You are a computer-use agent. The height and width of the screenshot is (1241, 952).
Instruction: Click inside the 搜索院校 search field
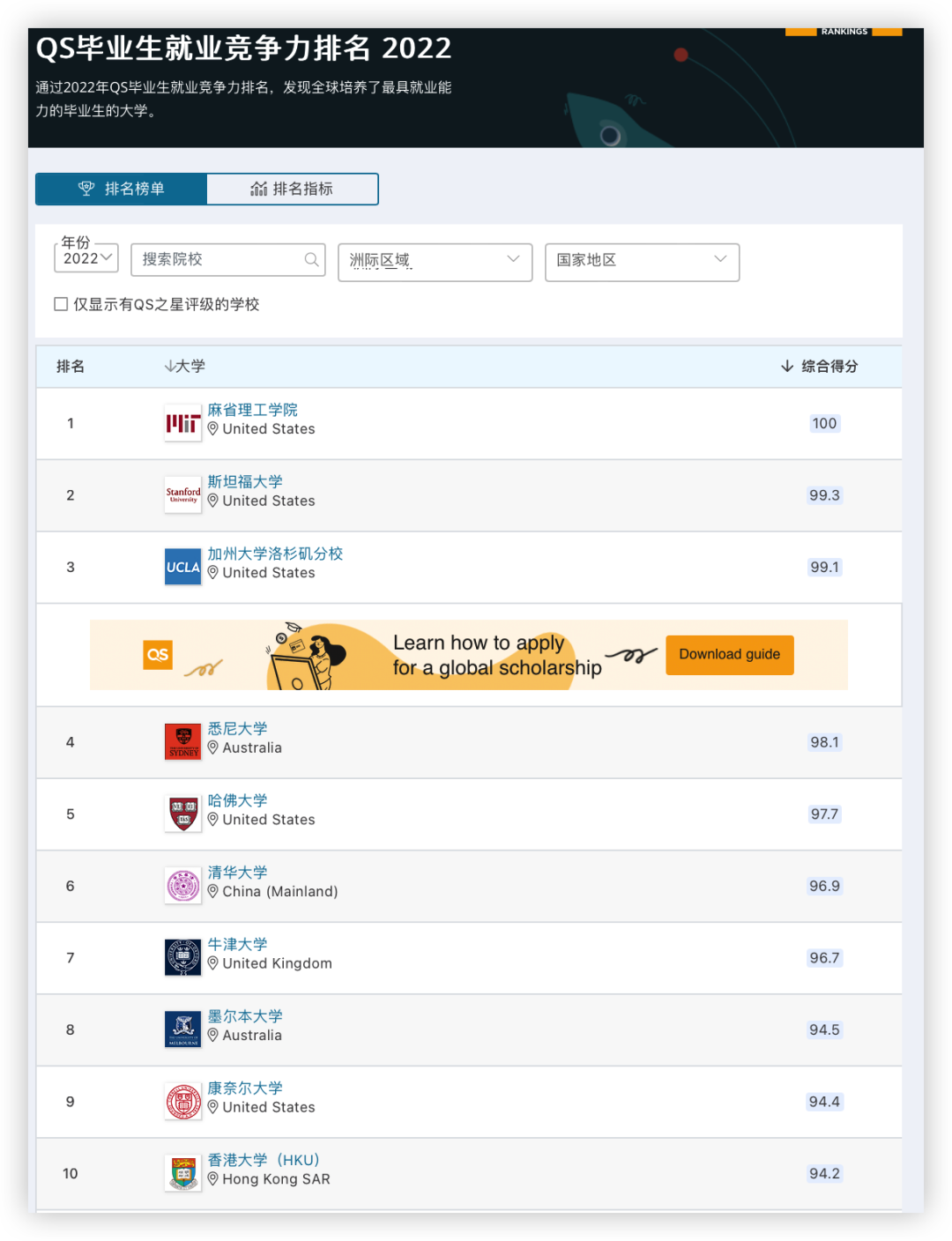point(220,259)
